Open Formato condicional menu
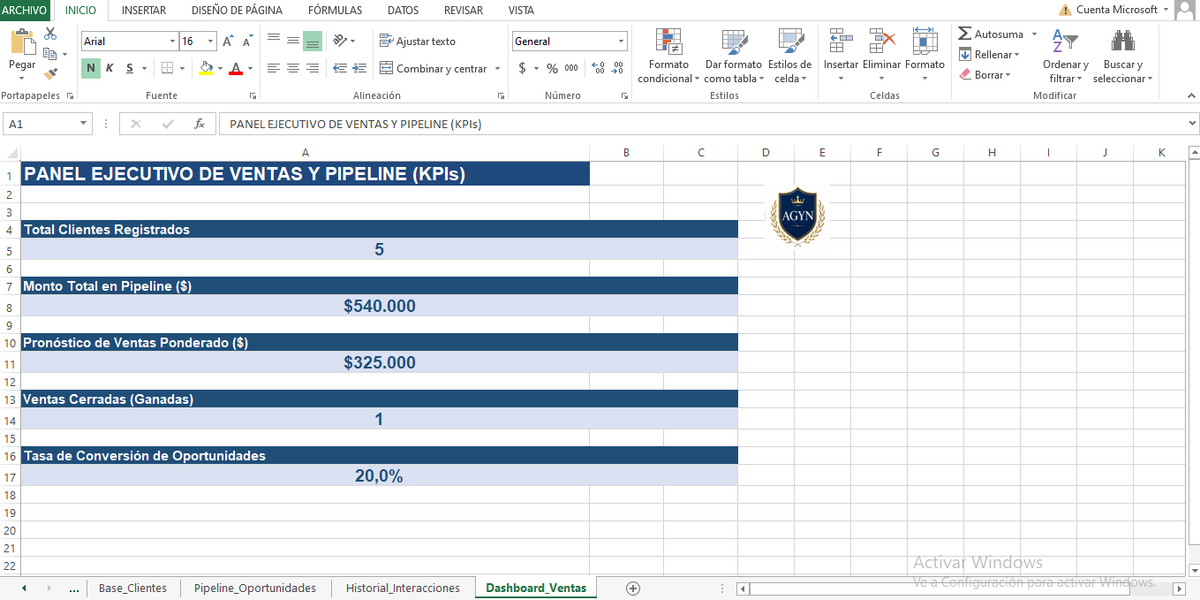Image resolution: width=1200 pixels, height=600 pixels. pyautogui.click(x=669, y=55)
